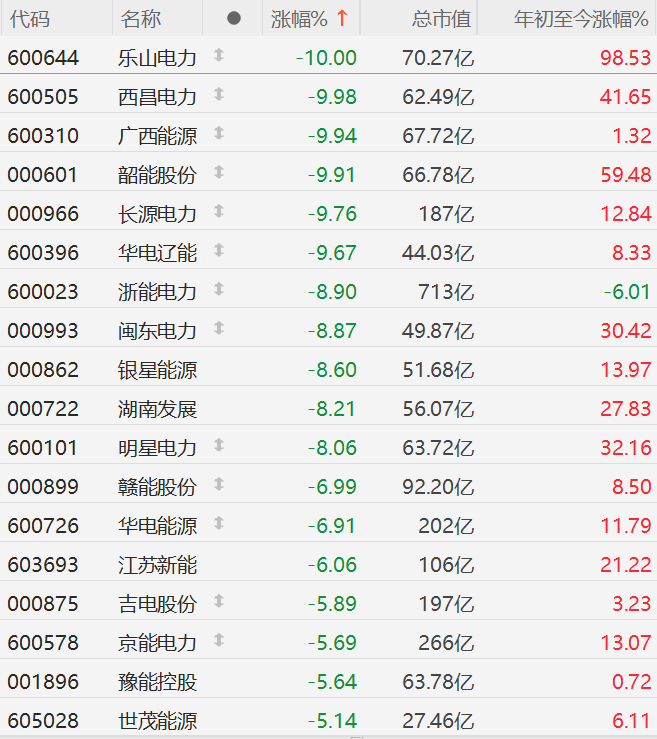The height and width of the screenshot is (739, 657).
Task: Select stock name 江苏新能
Action: click(x=157, y=565)
